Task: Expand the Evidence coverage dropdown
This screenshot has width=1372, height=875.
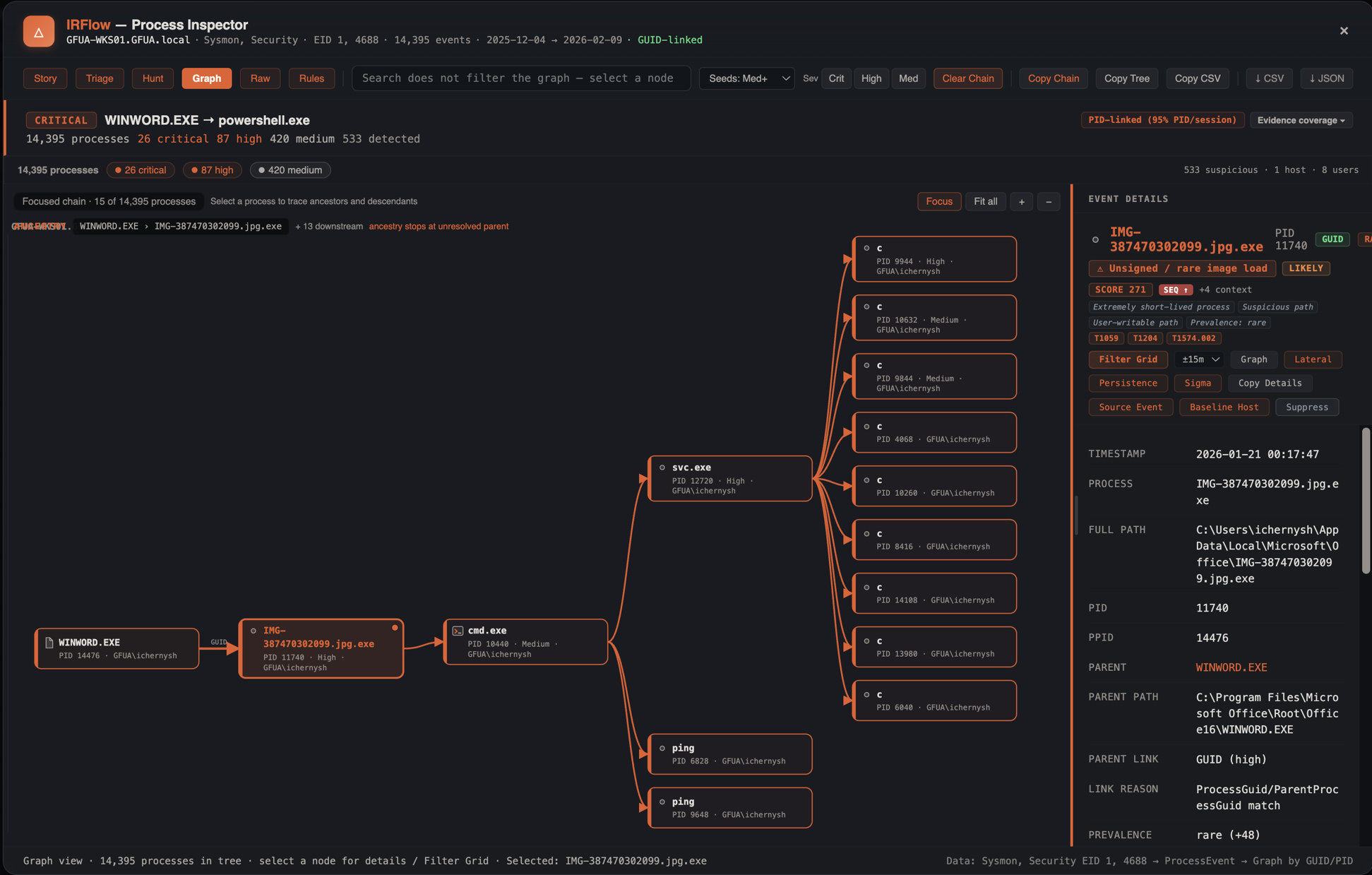Action: tap(1301, 120)
